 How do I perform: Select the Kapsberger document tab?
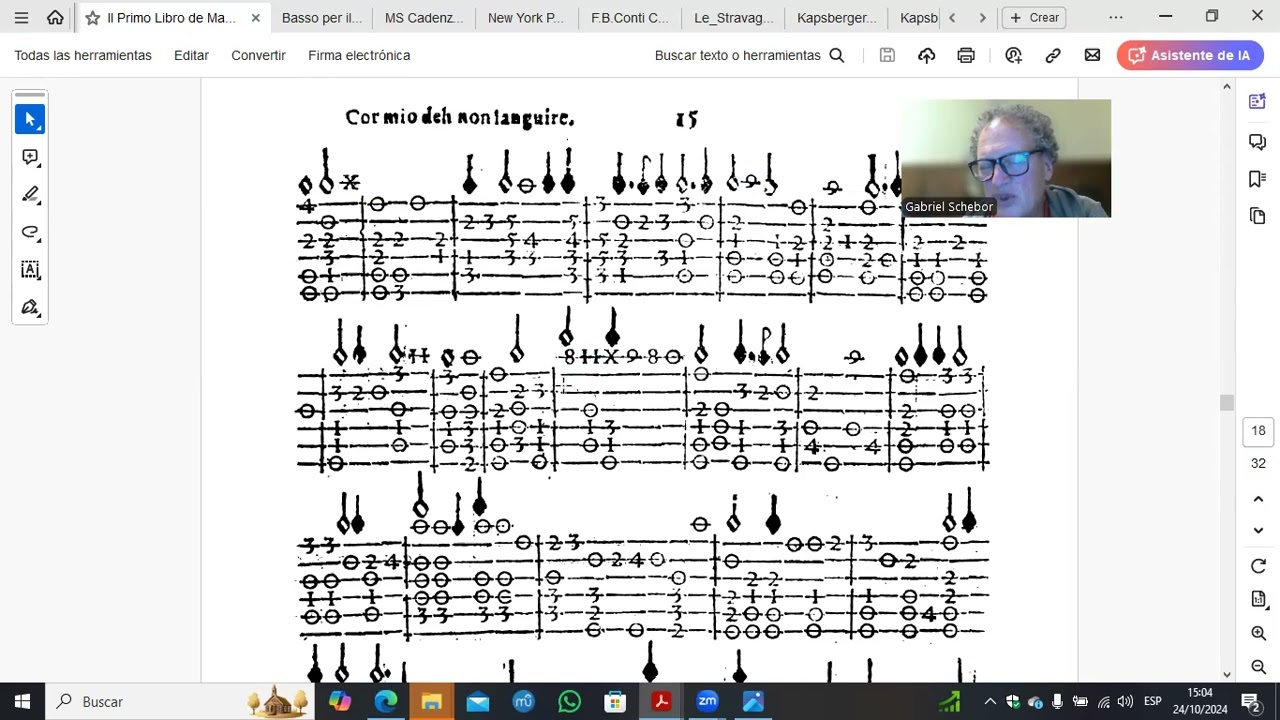(837, 18)
